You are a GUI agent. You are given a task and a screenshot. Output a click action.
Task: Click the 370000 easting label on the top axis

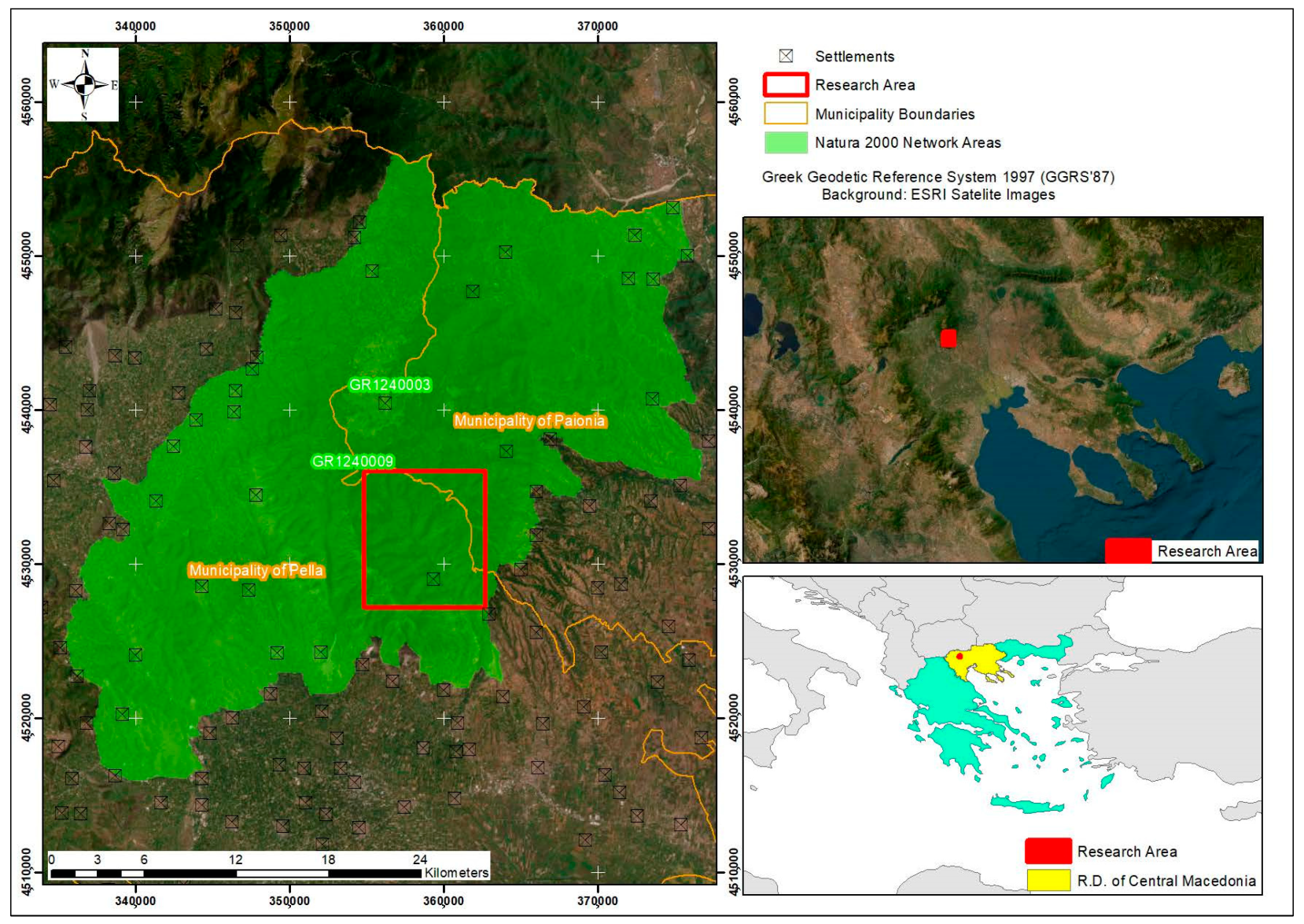(598, 26)
